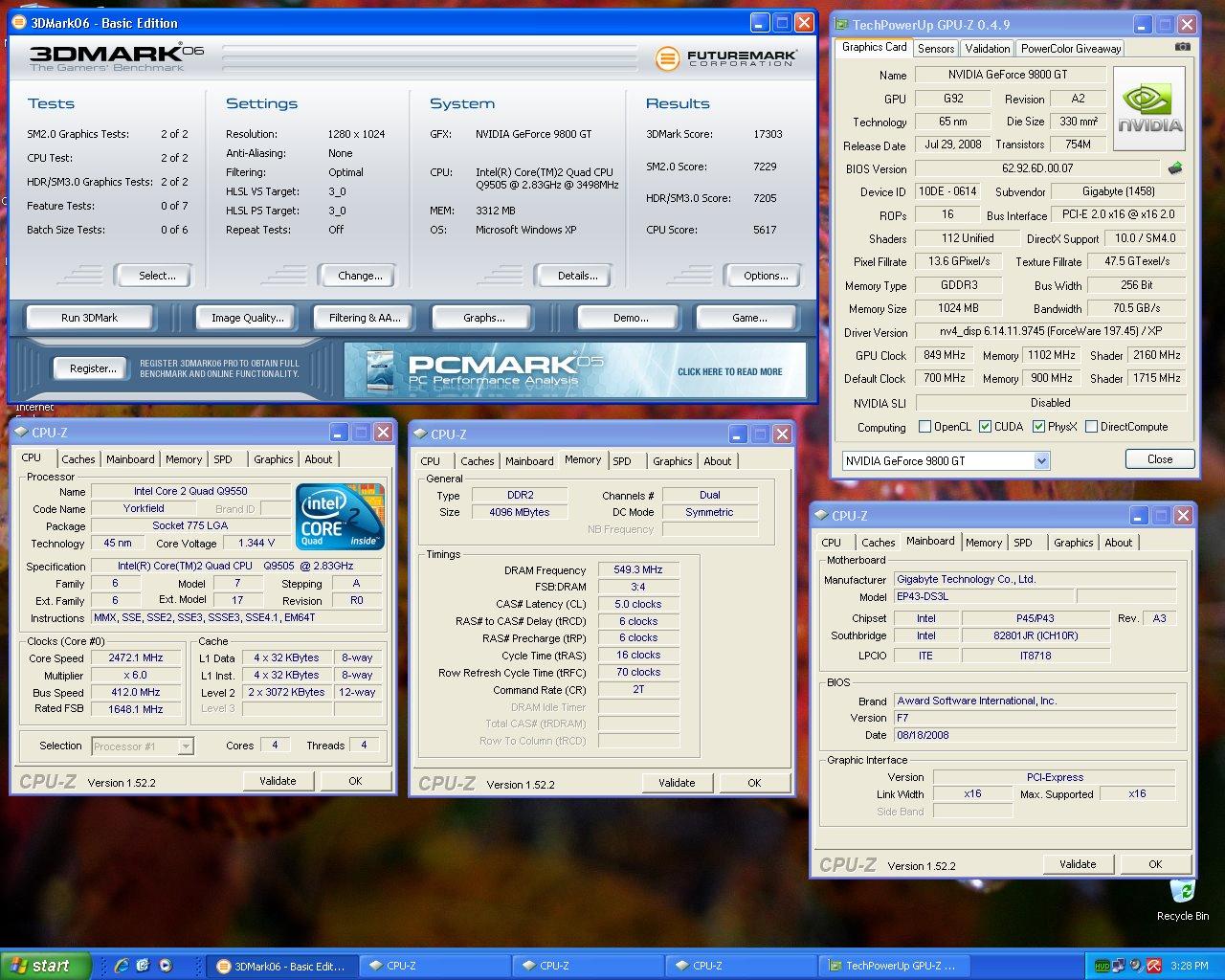The image size is (1225, 980).
Task: Click the Internet Explorer quick launch icon
Action: tap(122, 966)
